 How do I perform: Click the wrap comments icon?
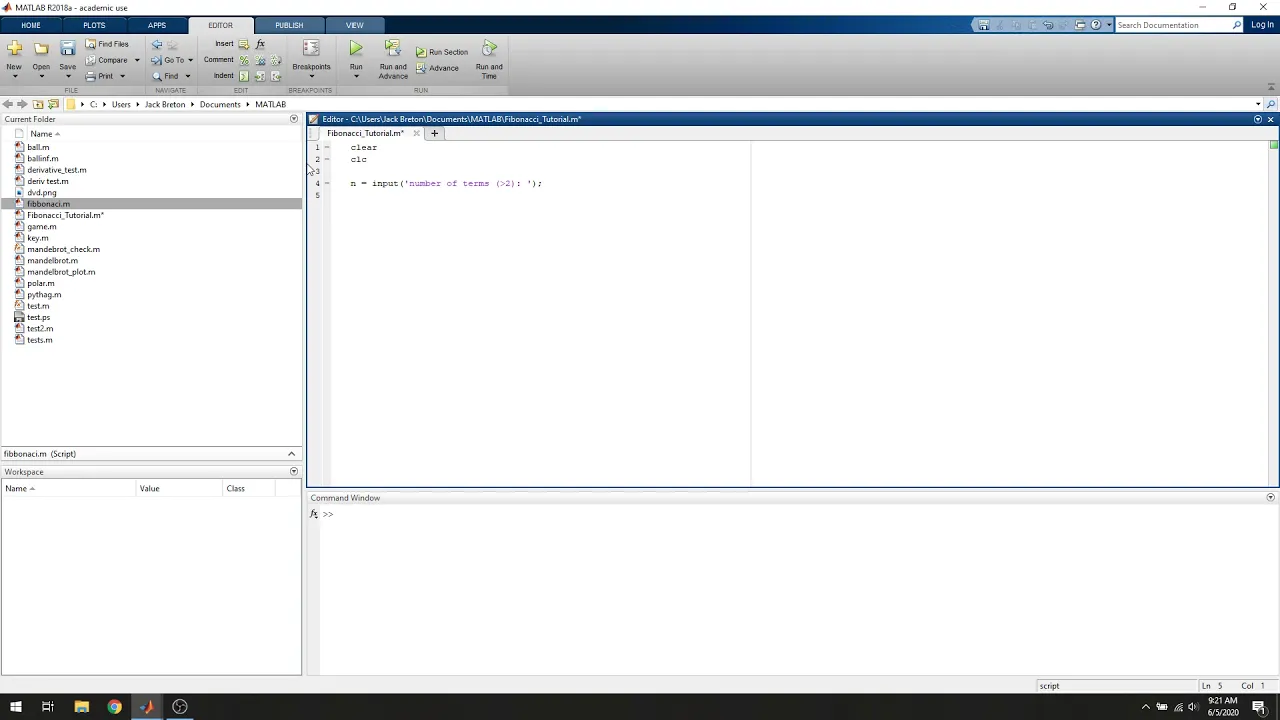(x=276, y=60)
